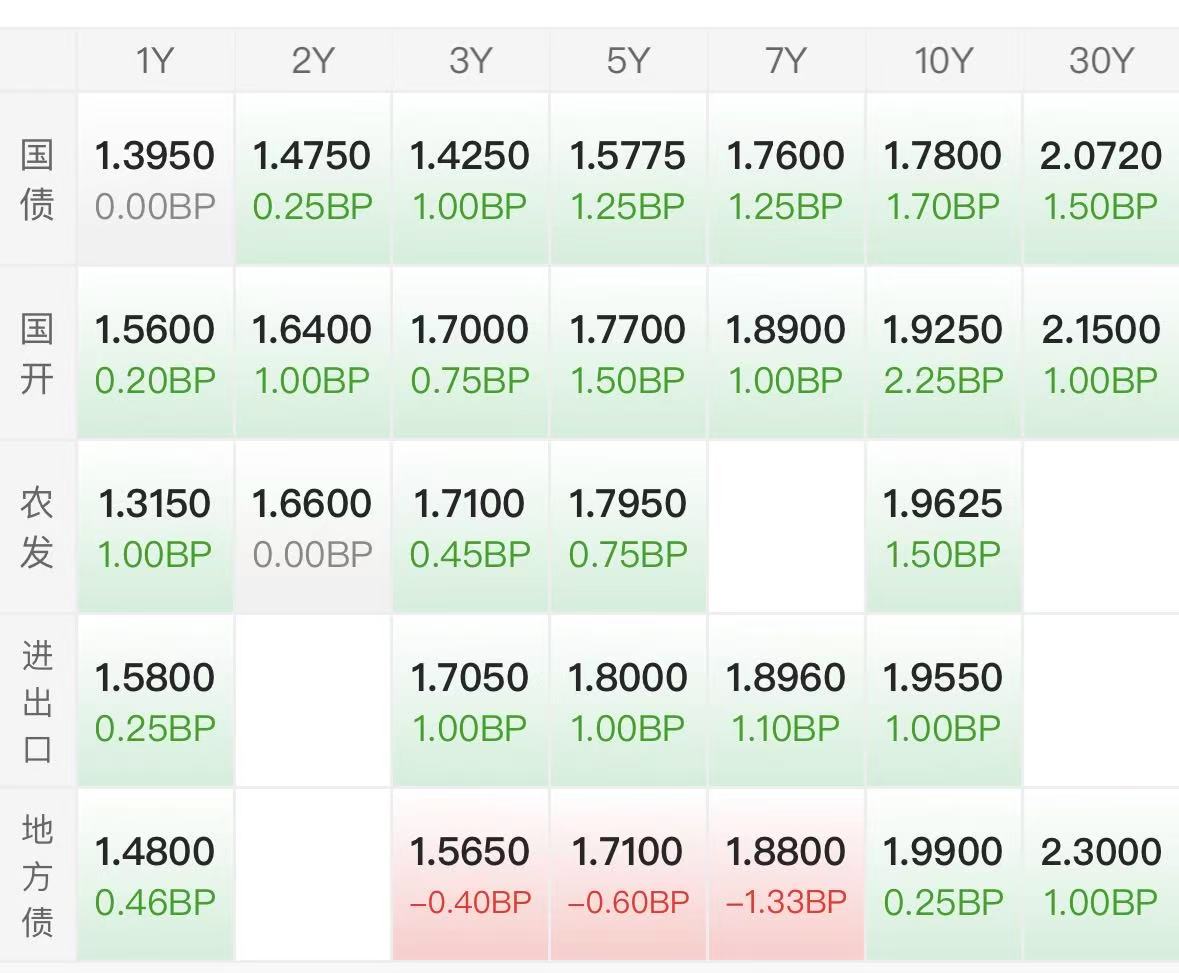Select the 1Y column header
The image size is (1179, 973).
click(155, 60)
